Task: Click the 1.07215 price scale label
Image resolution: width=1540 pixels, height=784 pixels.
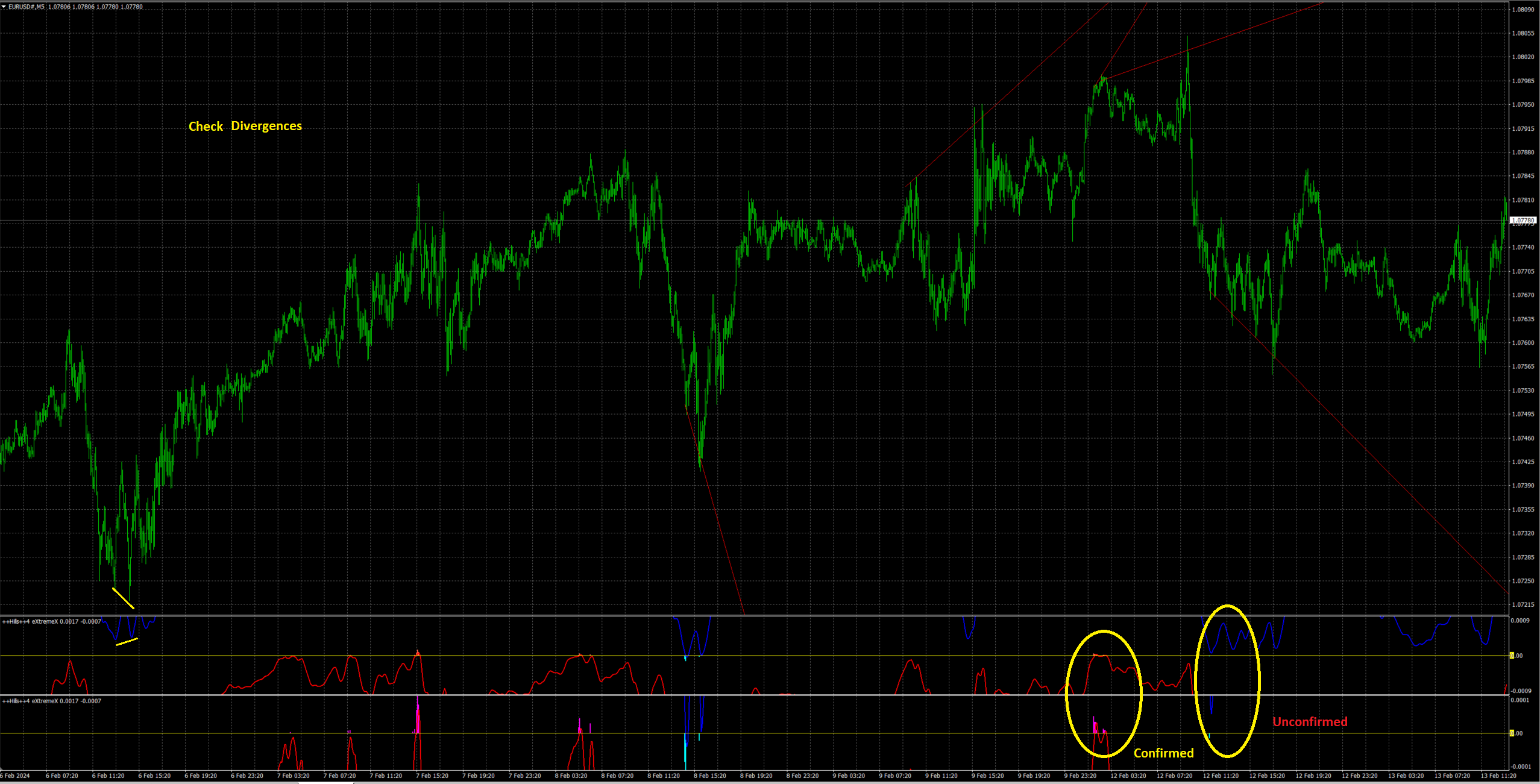Action: click(1523, 604)
